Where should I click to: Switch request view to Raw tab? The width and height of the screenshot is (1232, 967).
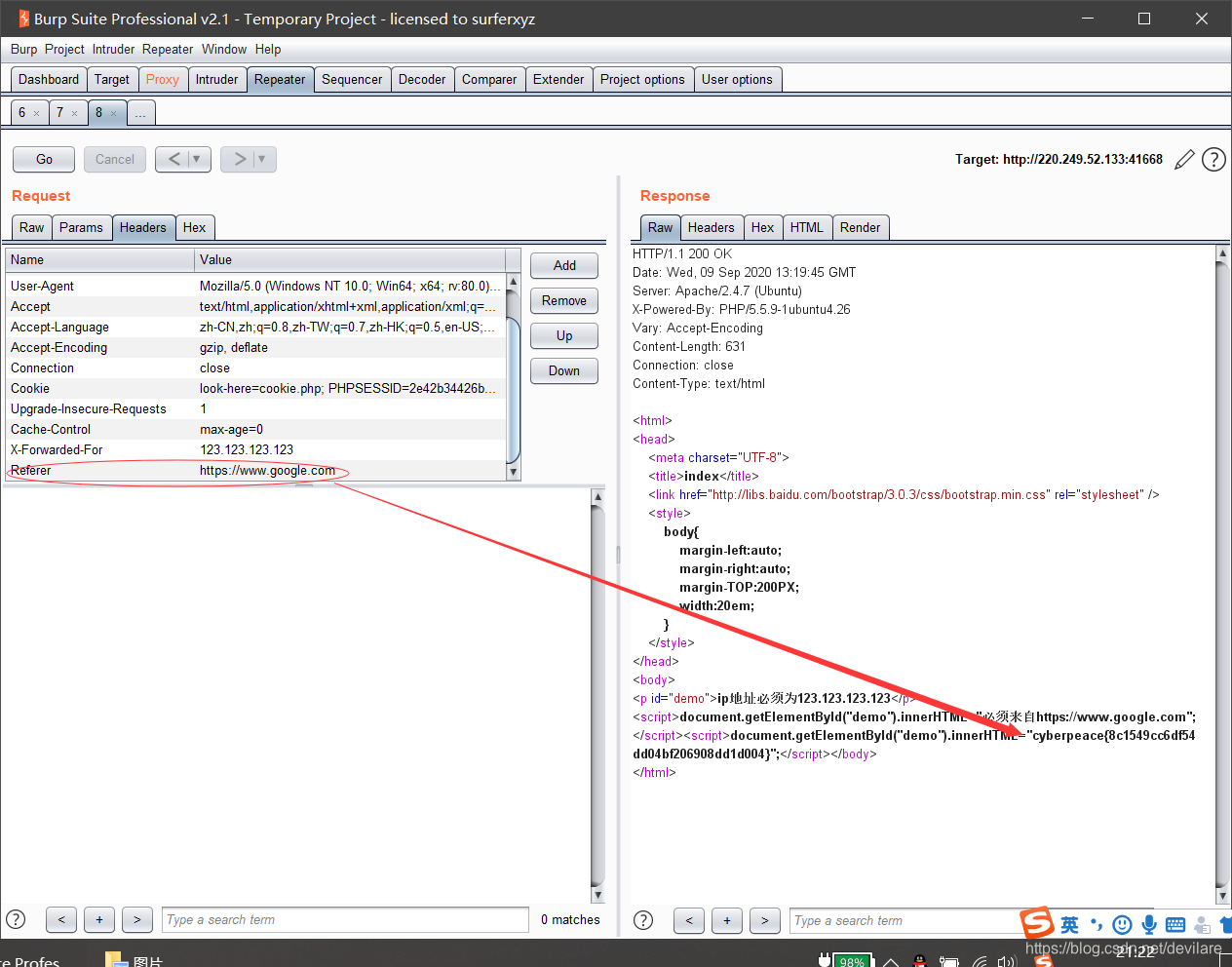pyautogui.click(x=31, y=228)
